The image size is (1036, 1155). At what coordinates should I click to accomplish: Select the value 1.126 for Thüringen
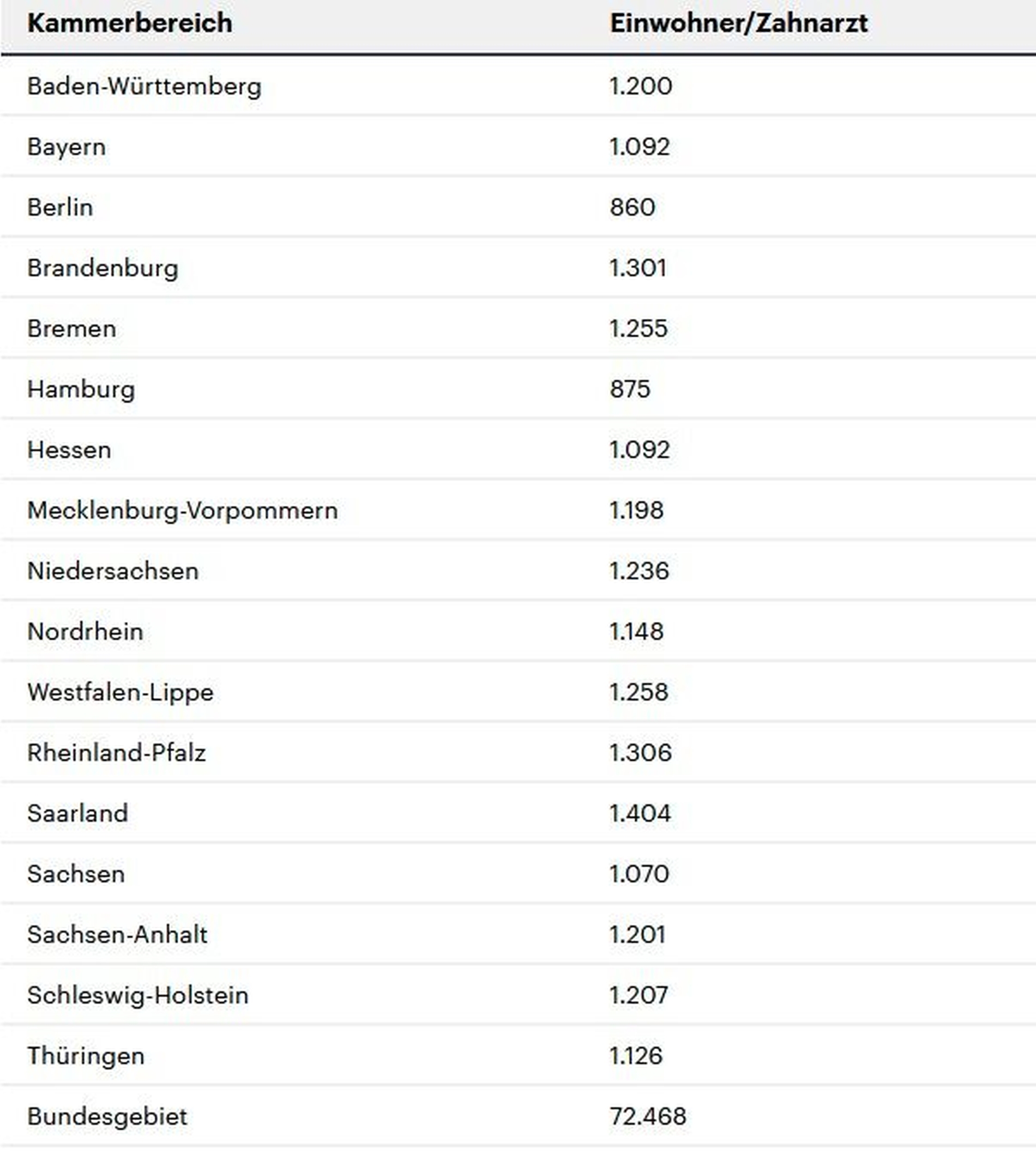[636, 1056]
